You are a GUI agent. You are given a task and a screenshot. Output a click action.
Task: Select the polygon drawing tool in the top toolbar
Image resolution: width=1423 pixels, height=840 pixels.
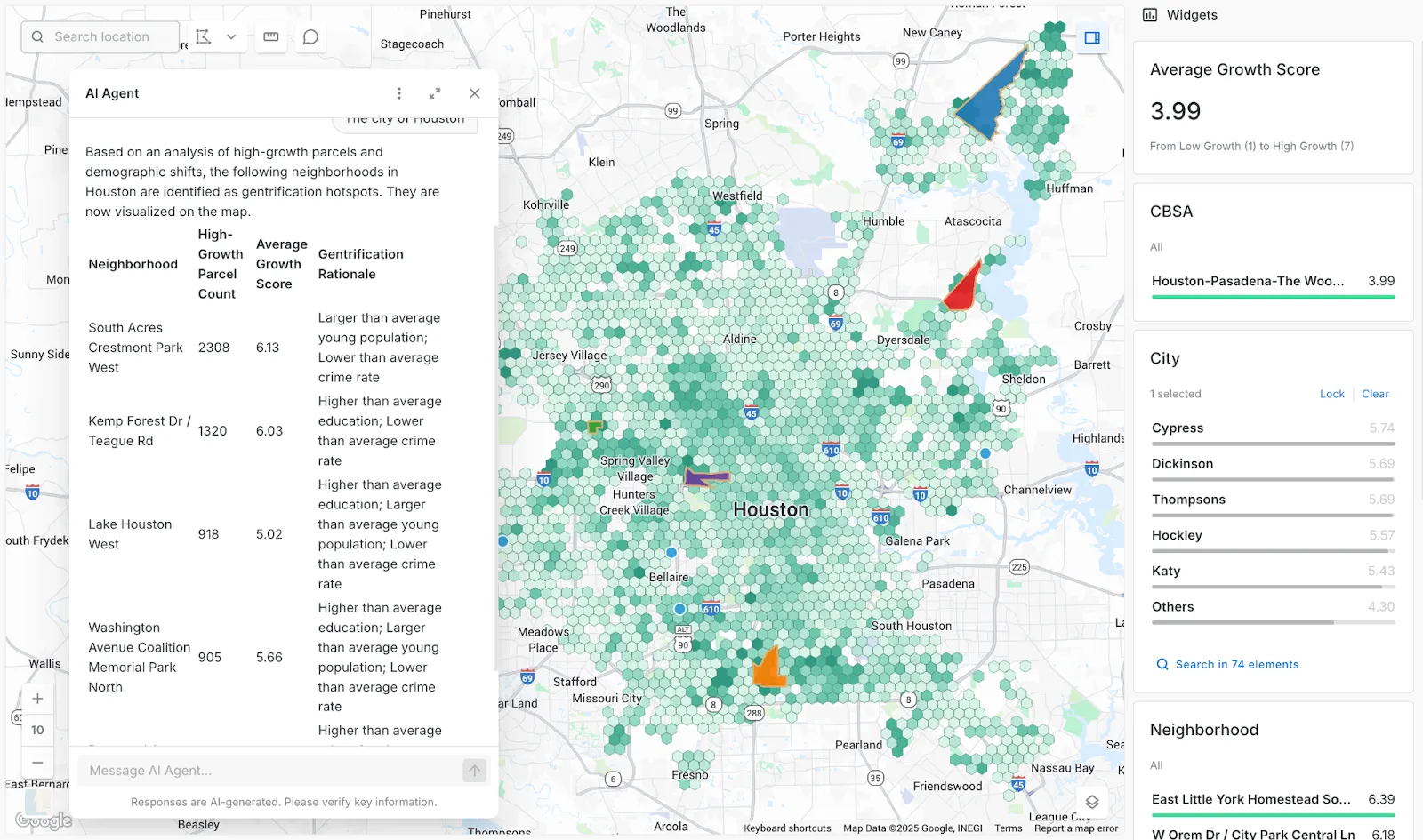click(204, 36)
